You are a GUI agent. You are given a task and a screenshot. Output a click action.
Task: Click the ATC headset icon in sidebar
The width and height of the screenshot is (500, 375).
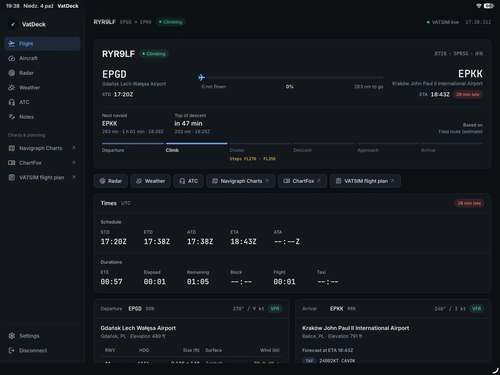(x=12, y=102)
